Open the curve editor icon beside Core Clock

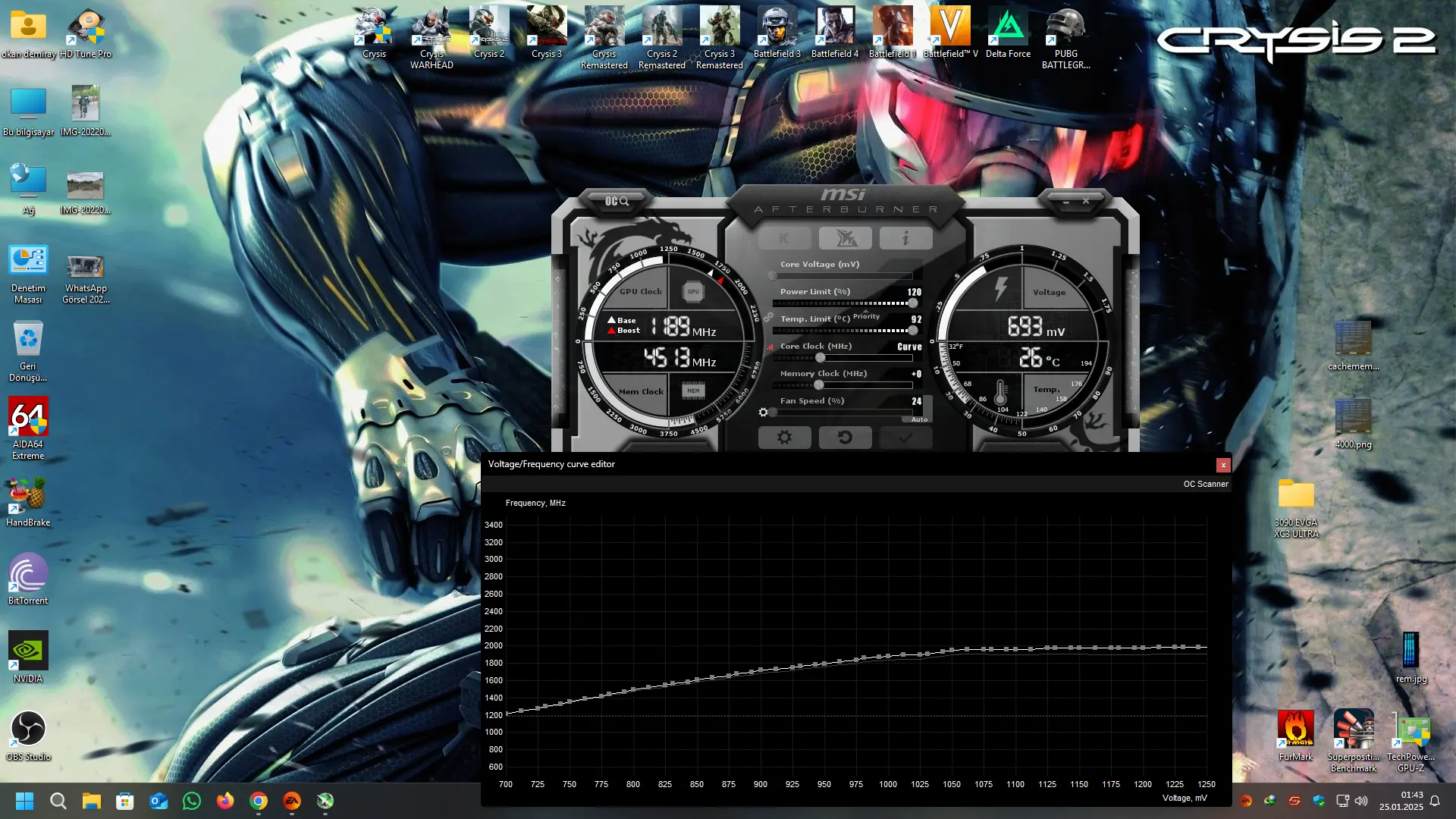coord(770,347)
